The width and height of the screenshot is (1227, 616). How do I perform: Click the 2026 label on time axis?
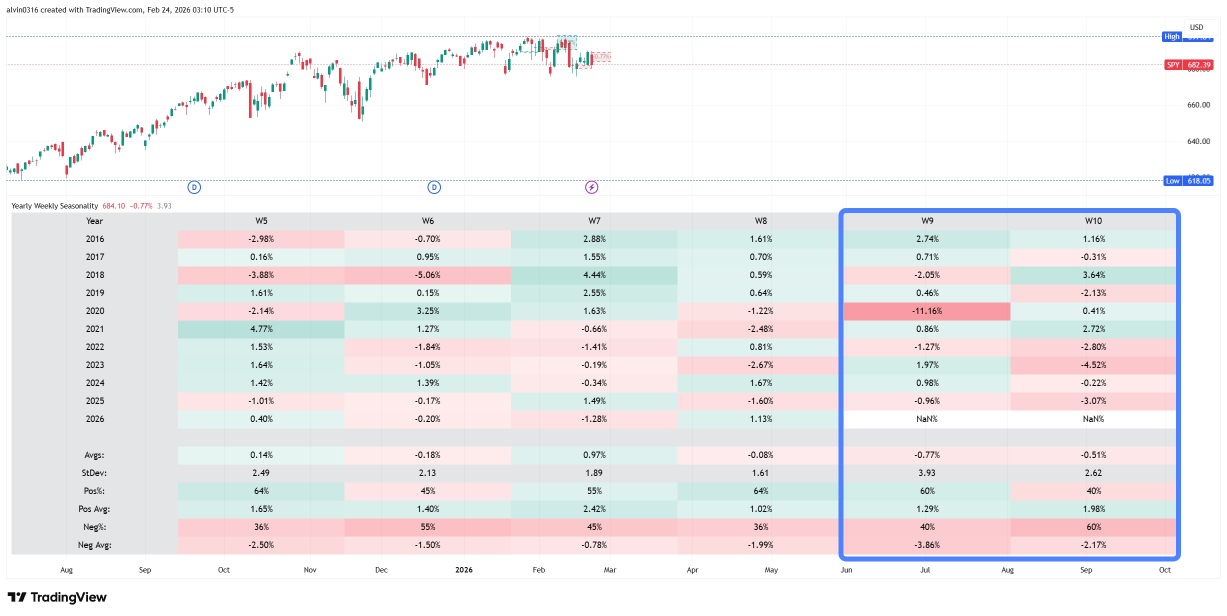(x=463, y=570)
